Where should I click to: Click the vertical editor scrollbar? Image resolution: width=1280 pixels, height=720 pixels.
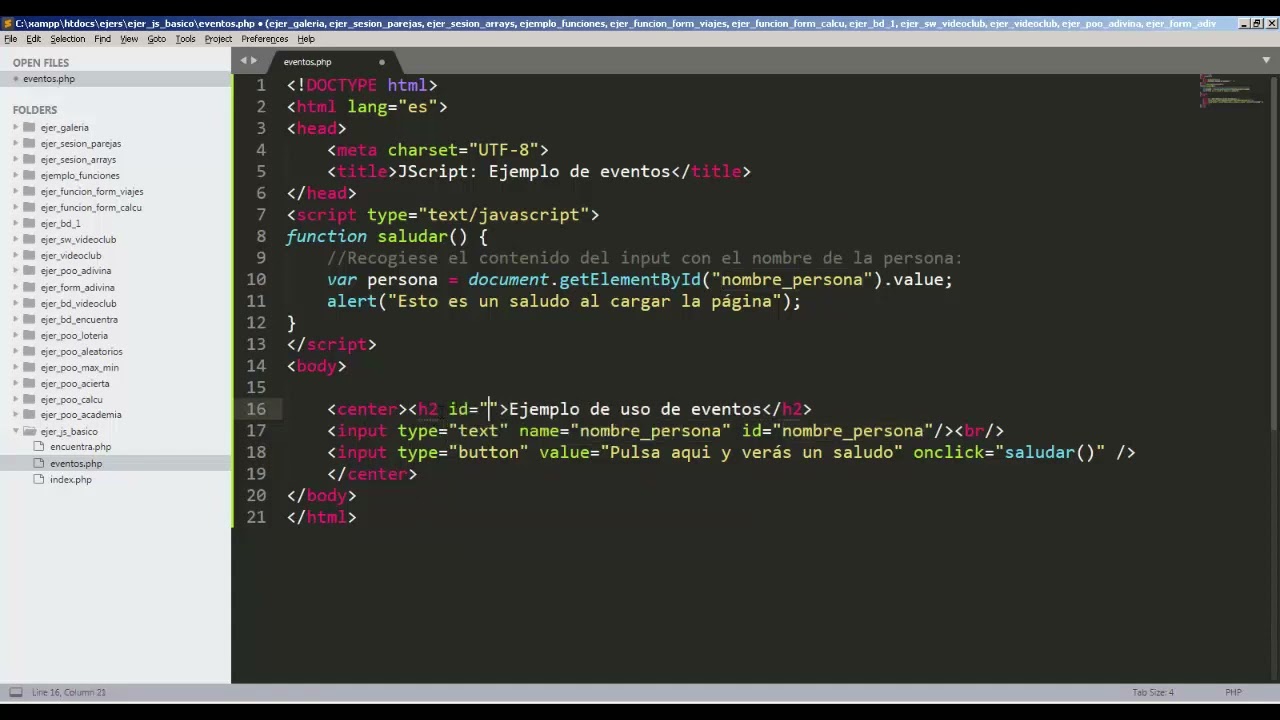(1274, 250)
